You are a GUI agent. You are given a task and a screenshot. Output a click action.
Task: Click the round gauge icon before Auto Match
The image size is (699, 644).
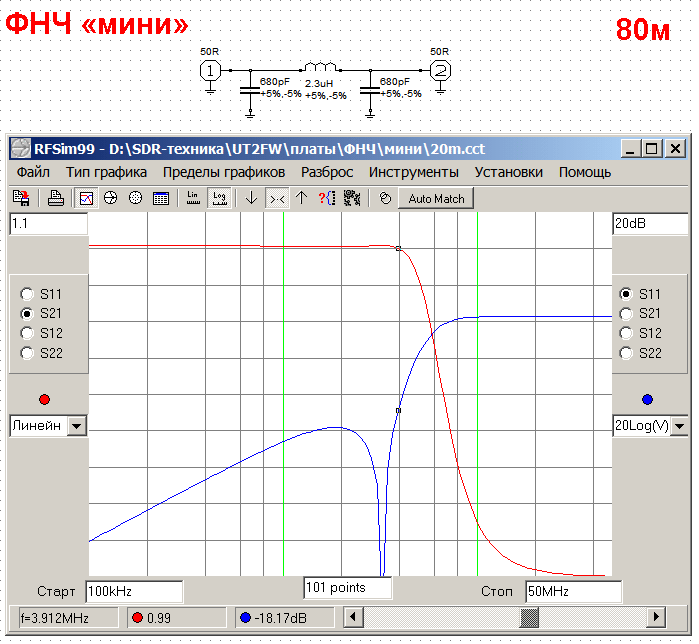[x=385, y=198]
